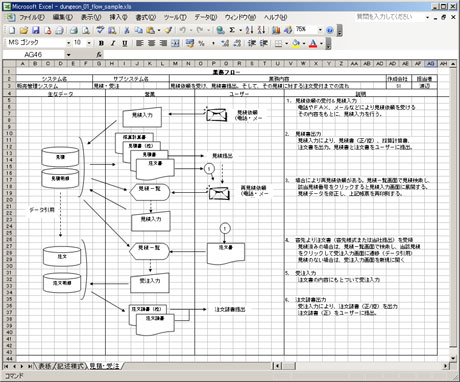Create a new workbook from toolbar
The width and height of the screenshot is (460, 382).
click(12, 30)
